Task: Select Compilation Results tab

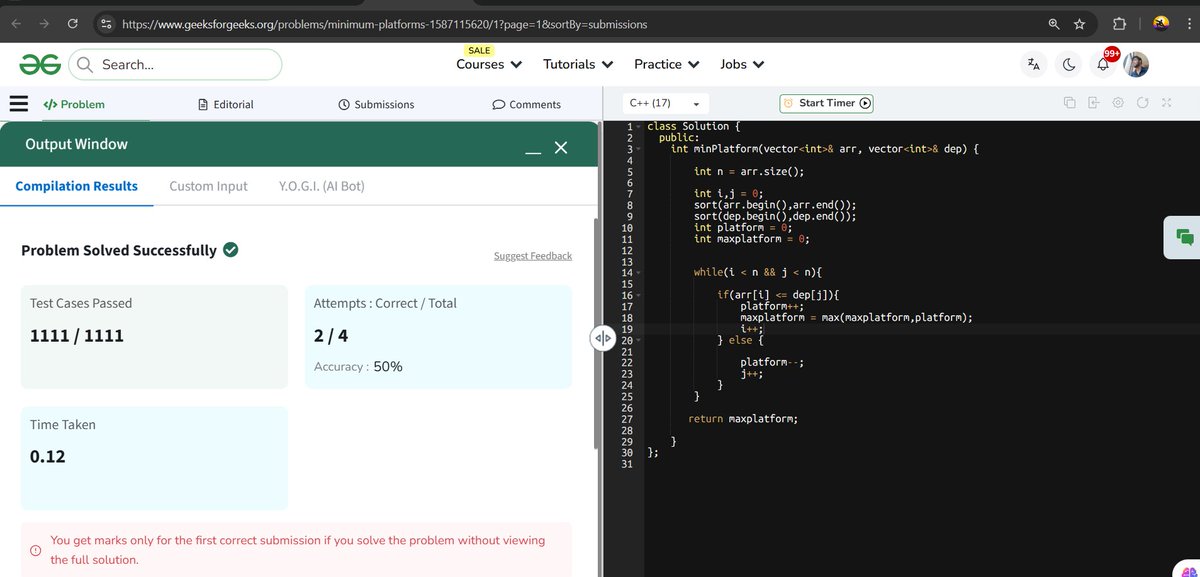Action: click(77, 186)
